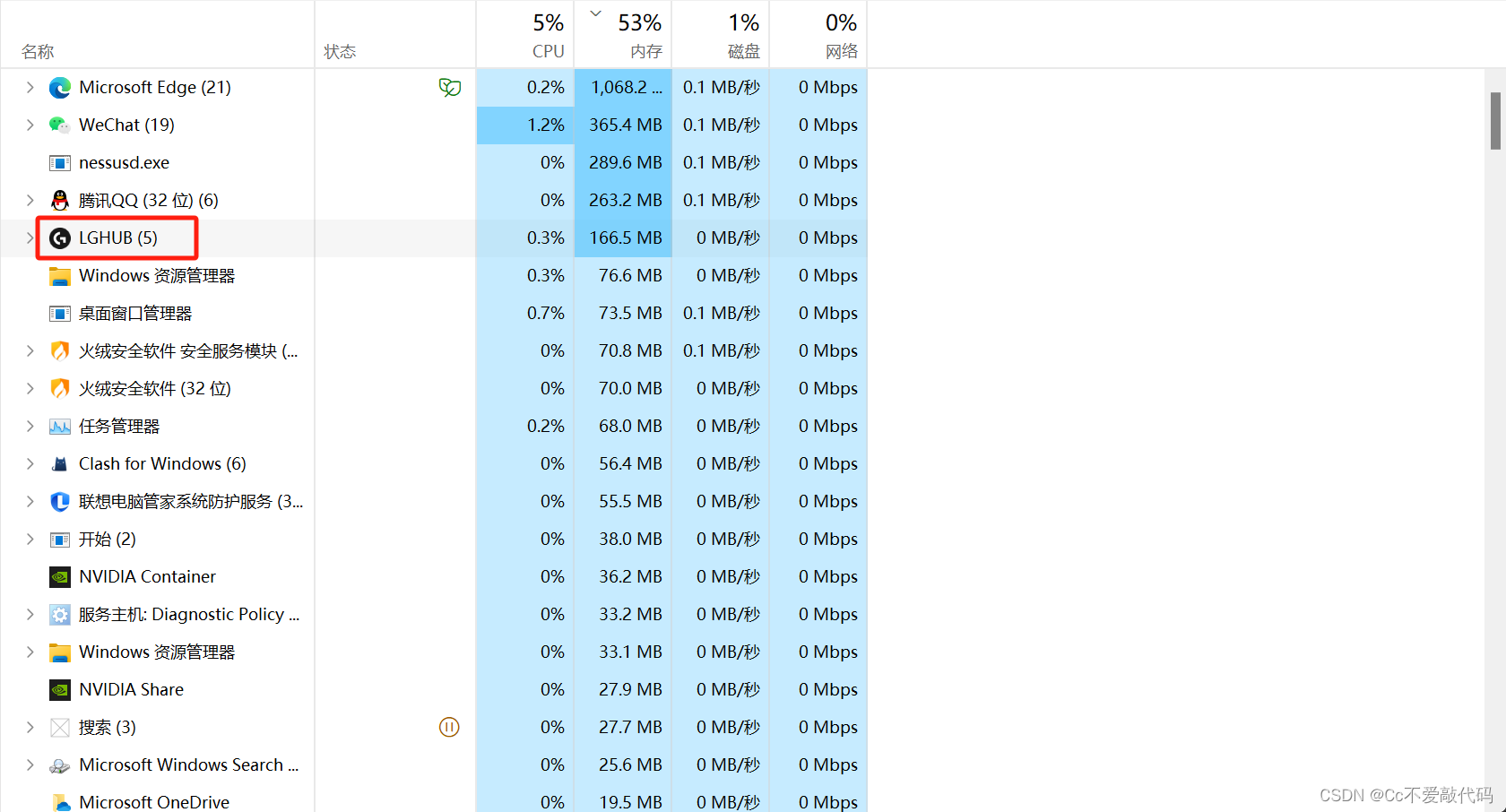The width and height of the screenshot is (1506, 812).
Task: Select the Clash for Windows 56.4 MB cell
Action: coord(623,464)
